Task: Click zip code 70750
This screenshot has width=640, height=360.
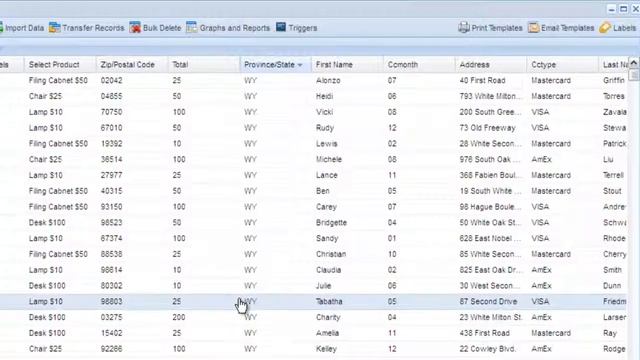Action: pos(111,112)
